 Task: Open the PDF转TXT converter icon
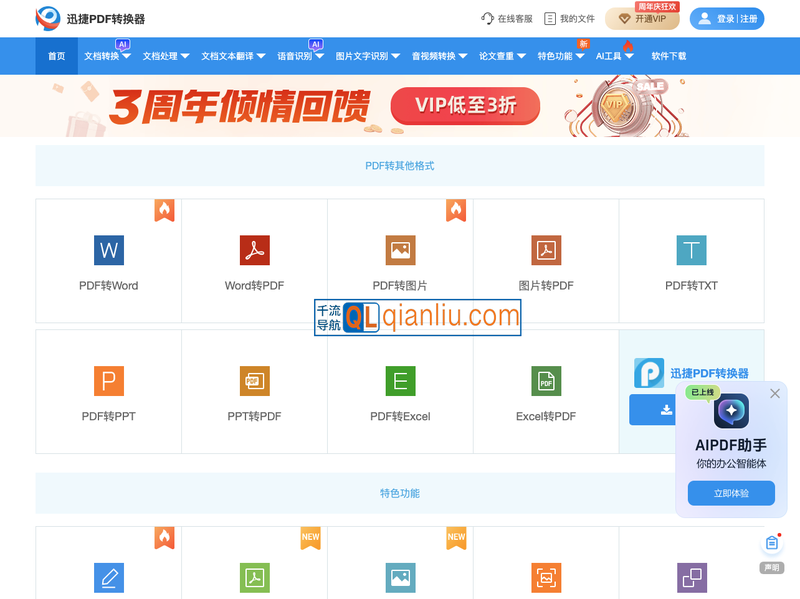691,250
